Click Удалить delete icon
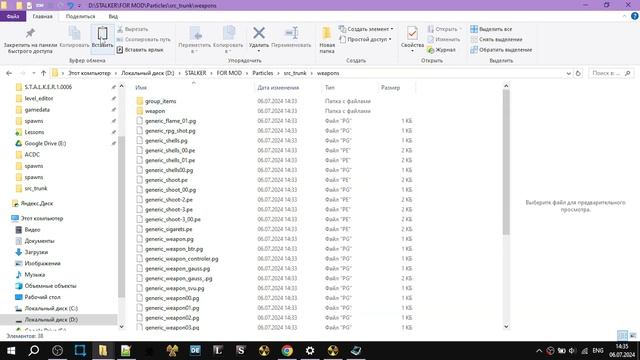The height and width of the screenshot is (360, 640). [259, 37]
